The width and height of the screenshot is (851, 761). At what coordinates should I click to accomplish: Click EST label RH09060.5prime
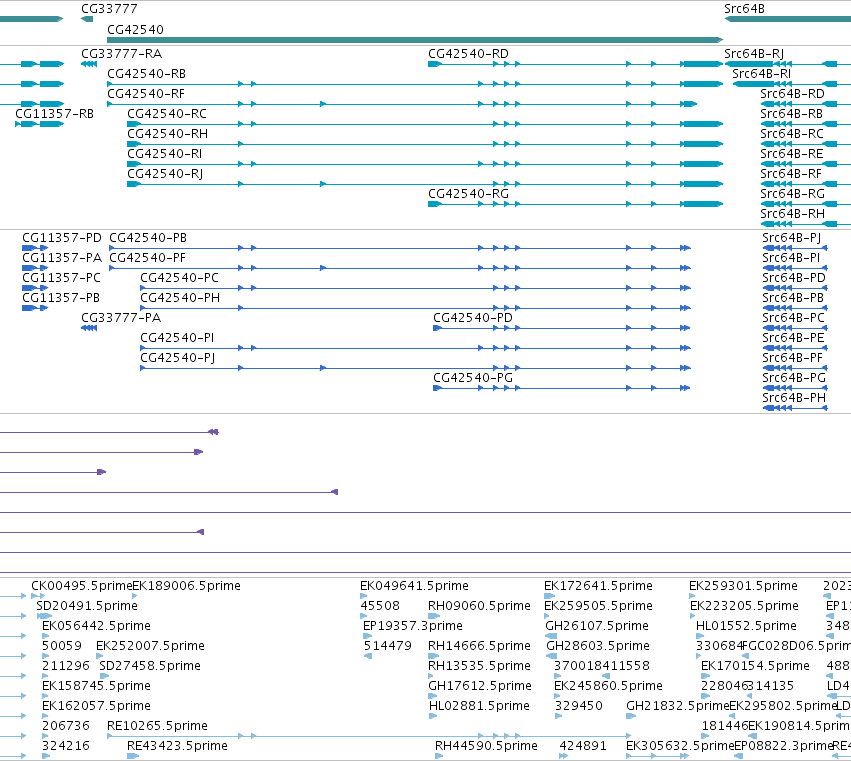point(479,606)
